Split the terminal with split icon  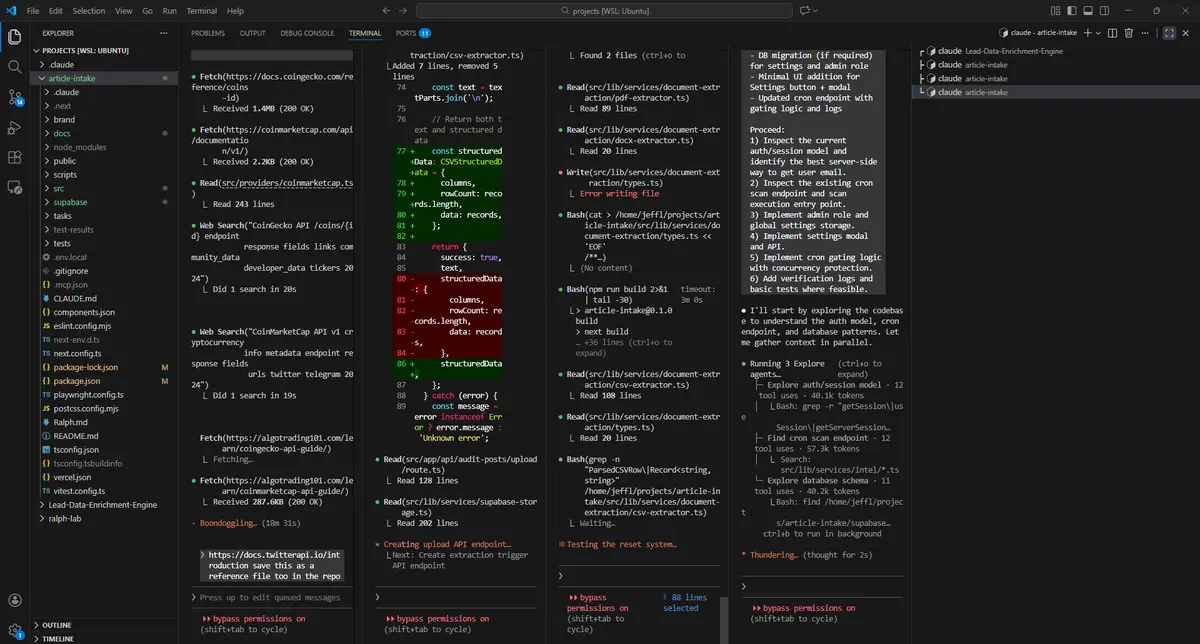(x=1114, y=33)
